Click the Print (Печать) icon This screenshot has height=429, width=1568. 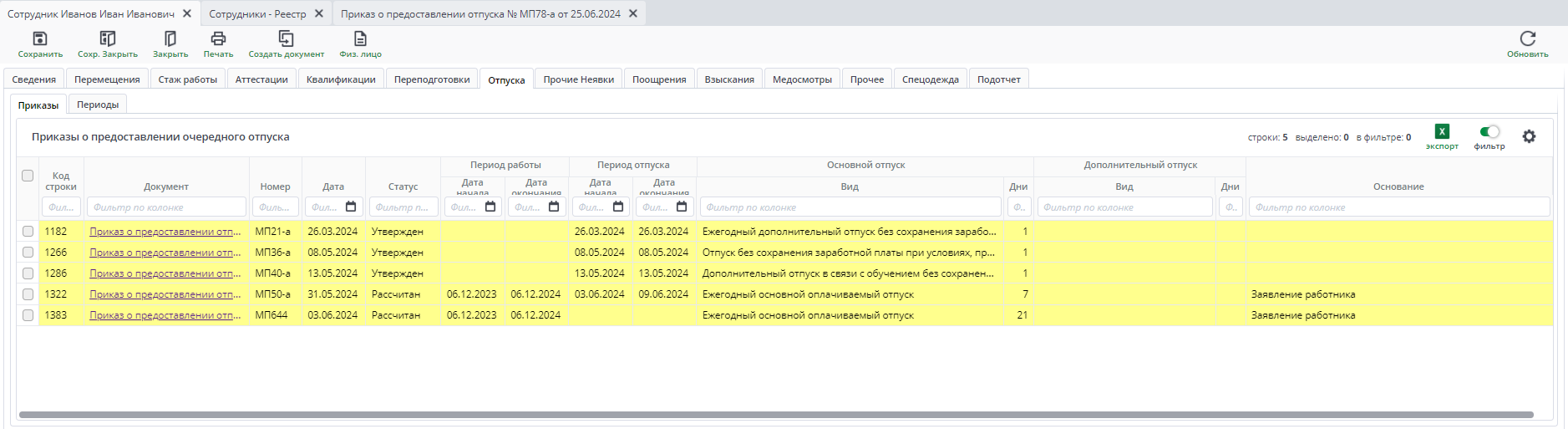click(218, 39)
